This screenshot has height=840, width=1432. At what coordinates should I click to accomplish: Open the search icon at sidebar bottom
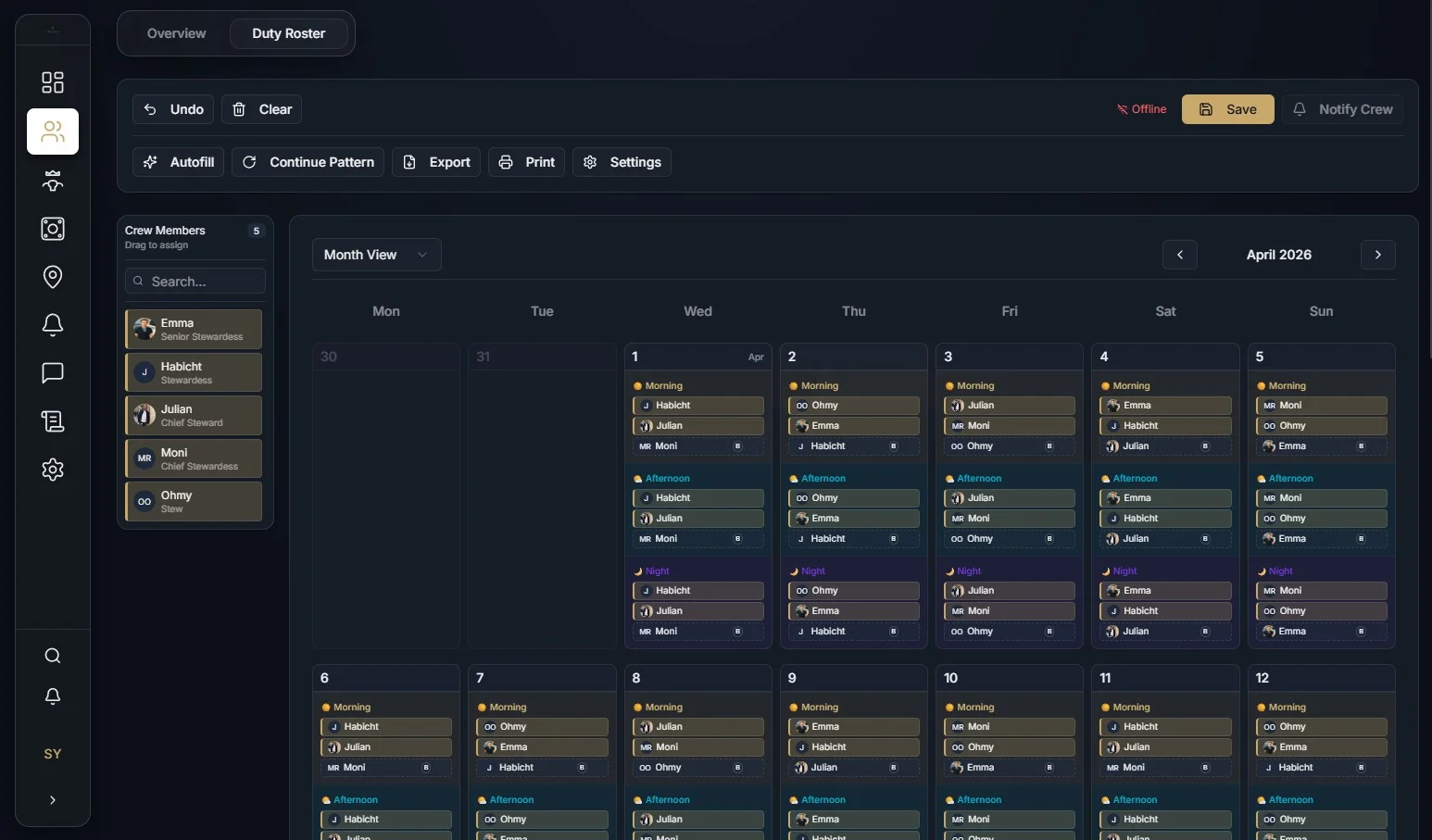[52, 656]
